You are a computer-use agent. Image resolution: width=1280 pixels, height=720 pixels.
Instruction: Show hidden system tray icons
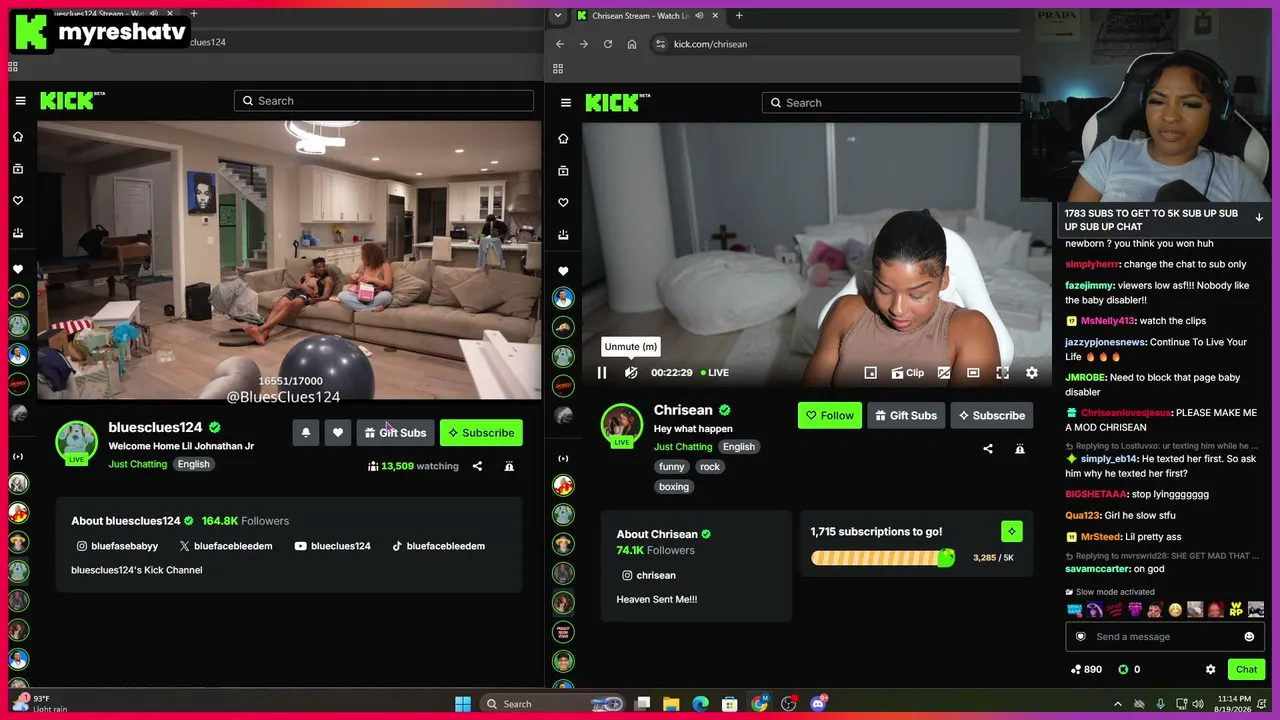click(x=1118, y=704)
